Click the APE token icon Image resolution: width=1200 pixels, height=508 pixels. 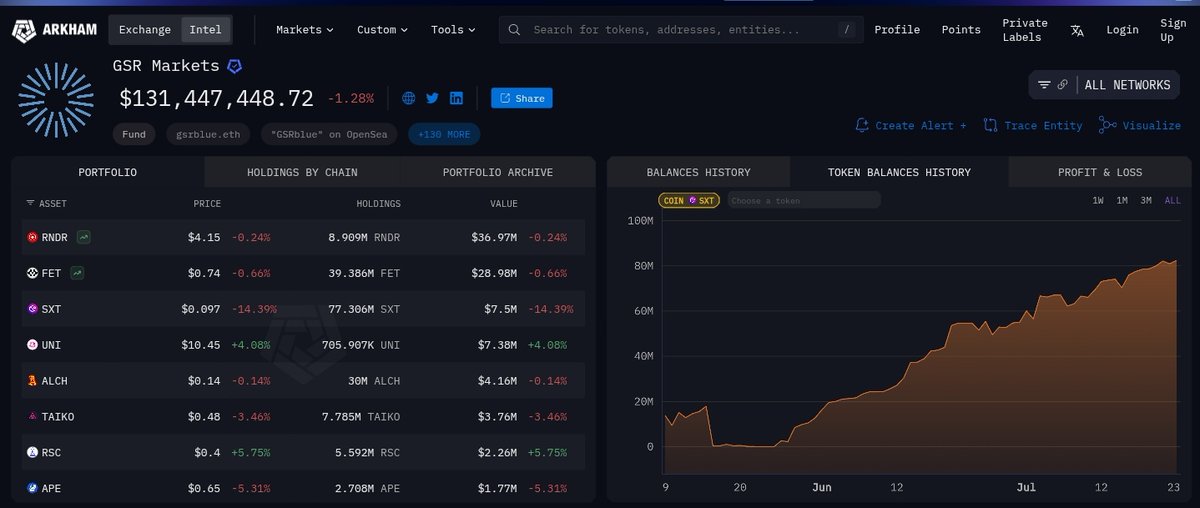pyautogui.click(x=32, y=488)
